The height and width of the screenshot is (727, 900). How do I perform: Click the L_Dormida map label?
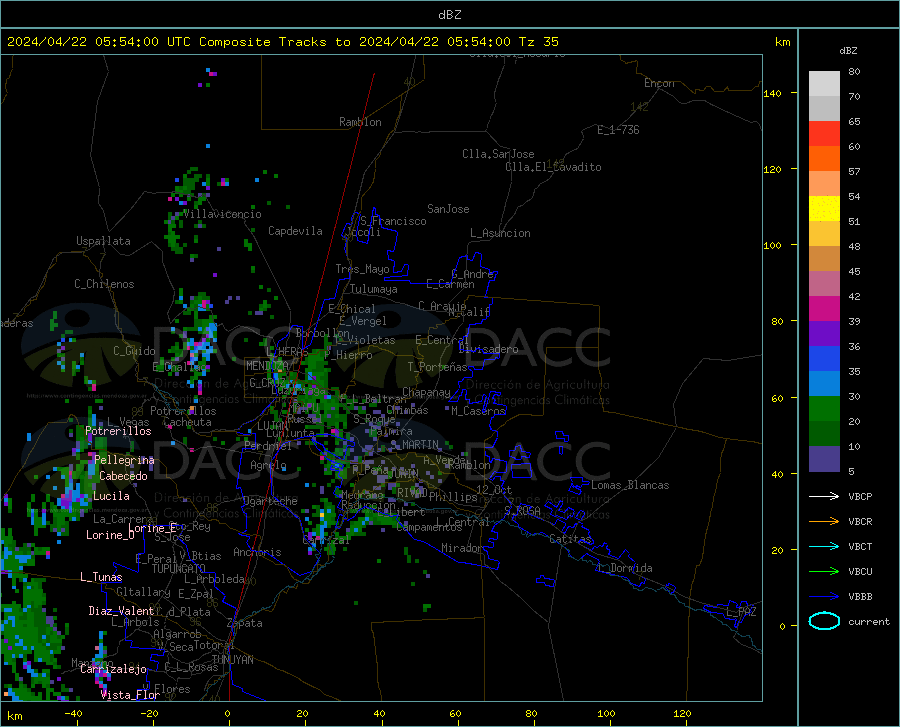[625, 568]
